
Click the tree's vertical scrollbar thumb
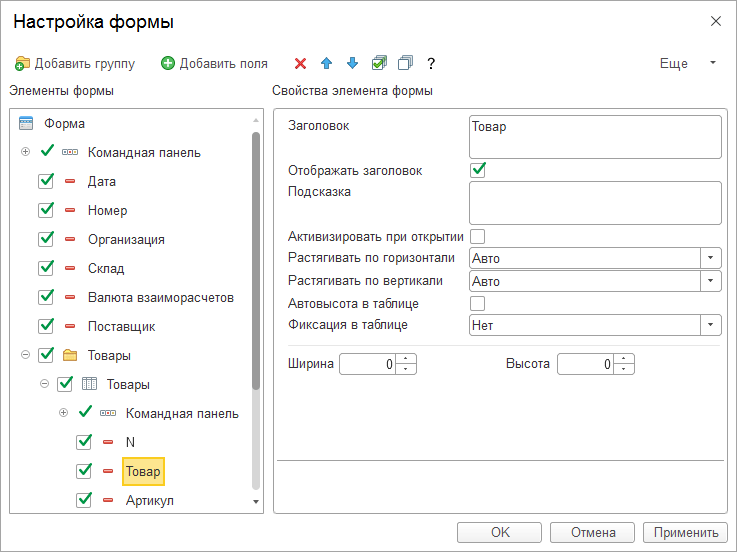pyautogui.click(x=256, y=261)
